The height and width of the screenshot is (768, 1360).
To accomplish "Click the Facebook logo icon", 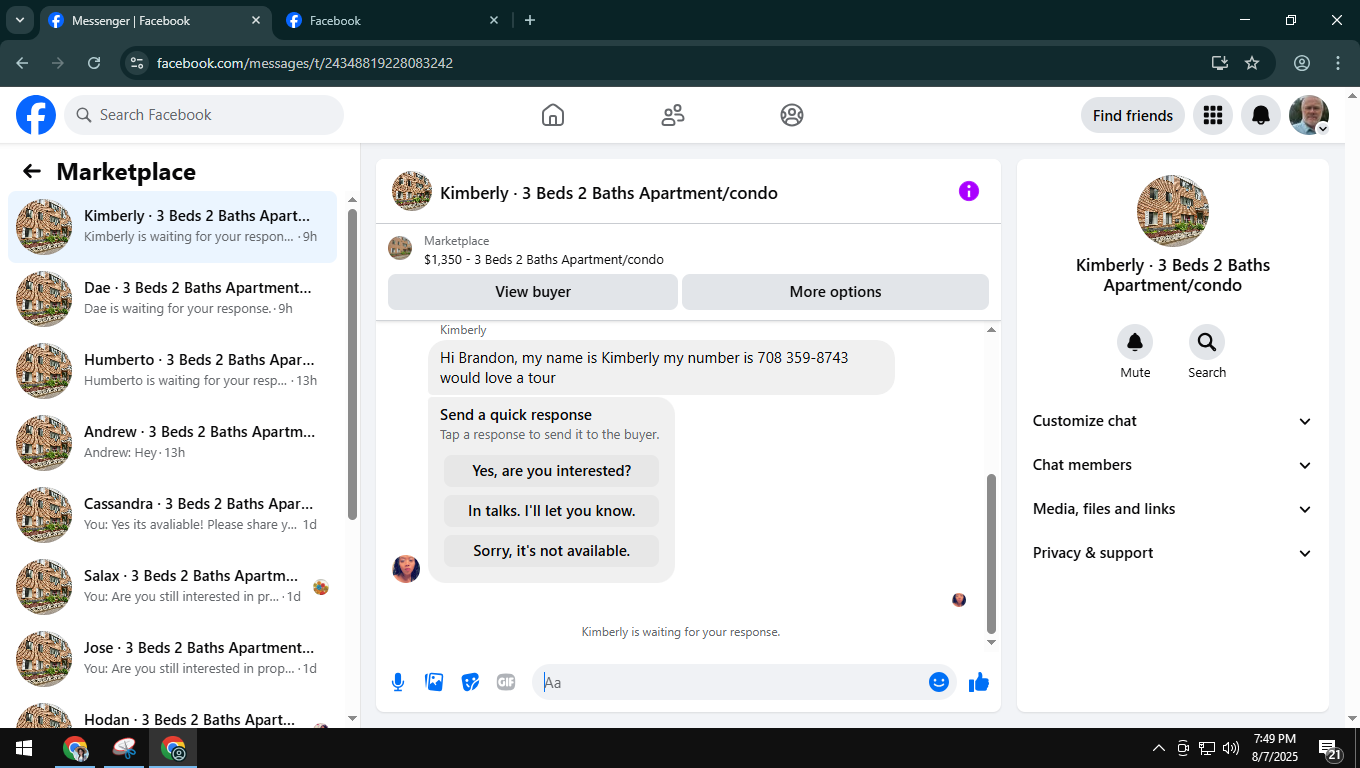I will pos(36,115).
